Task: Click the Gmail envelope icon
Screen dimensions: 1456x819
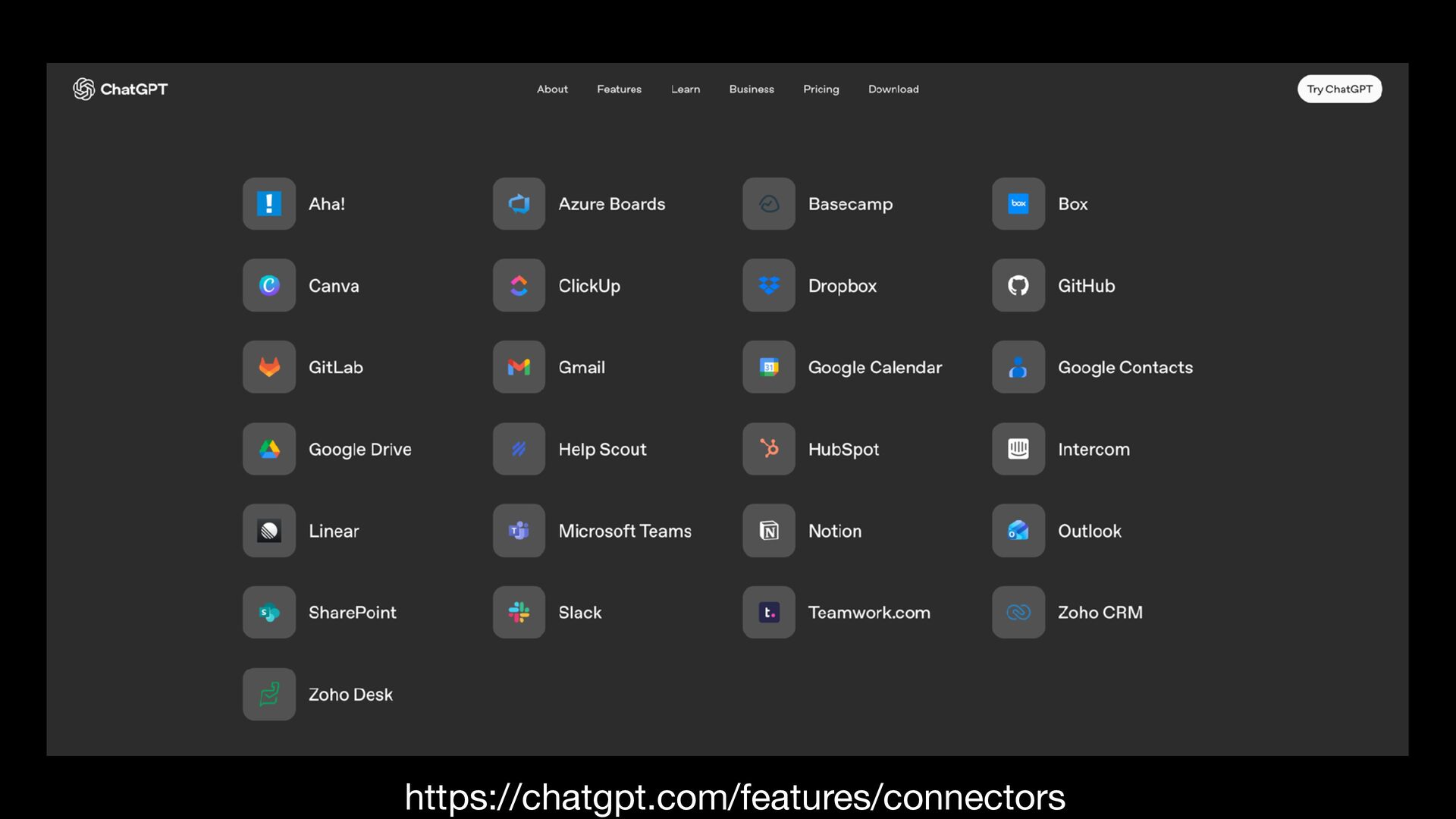Action: coord(519,367)
